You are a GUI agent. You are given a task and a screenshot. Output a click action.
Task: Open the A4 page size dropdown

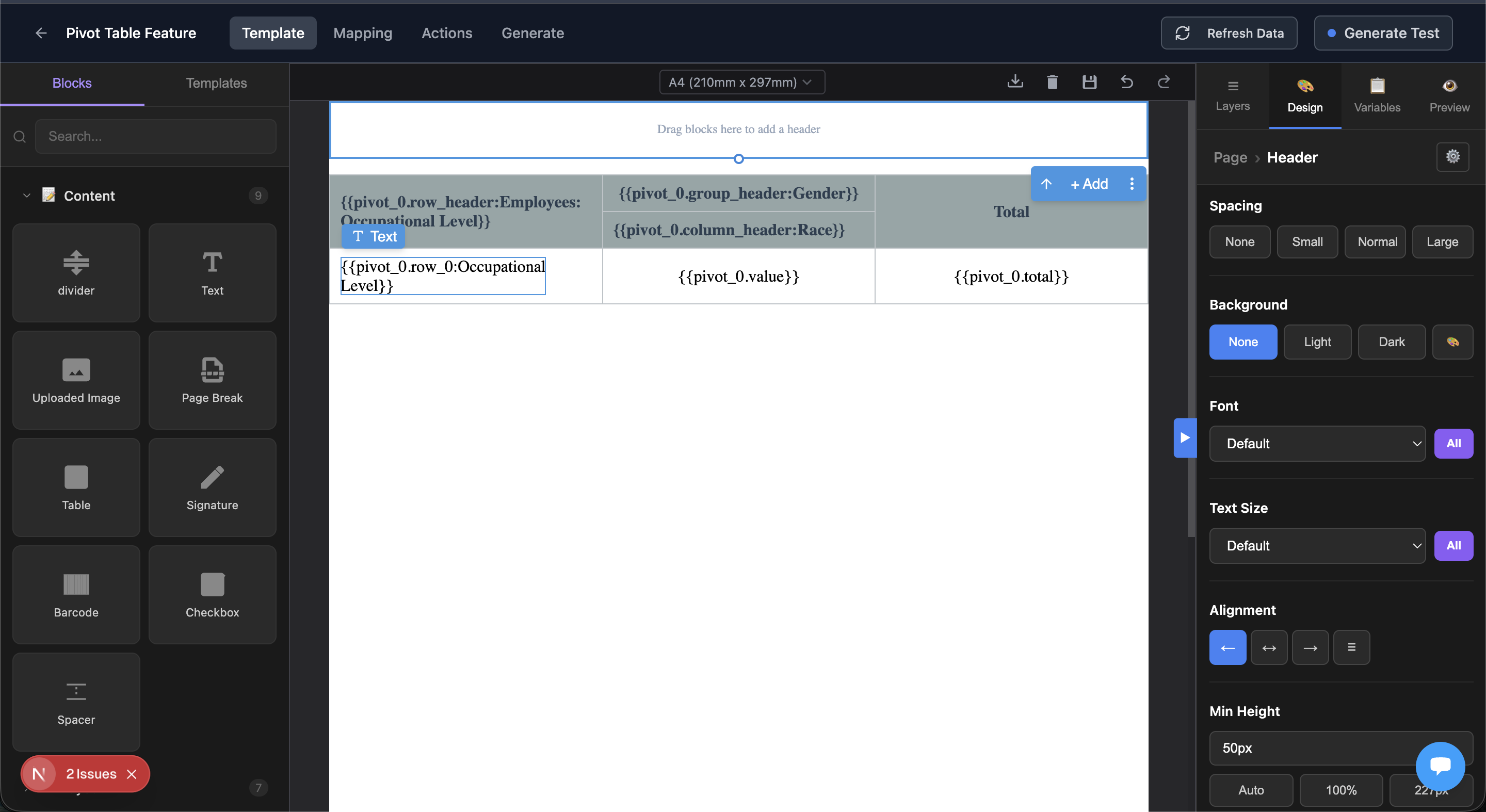coord(741,82)
